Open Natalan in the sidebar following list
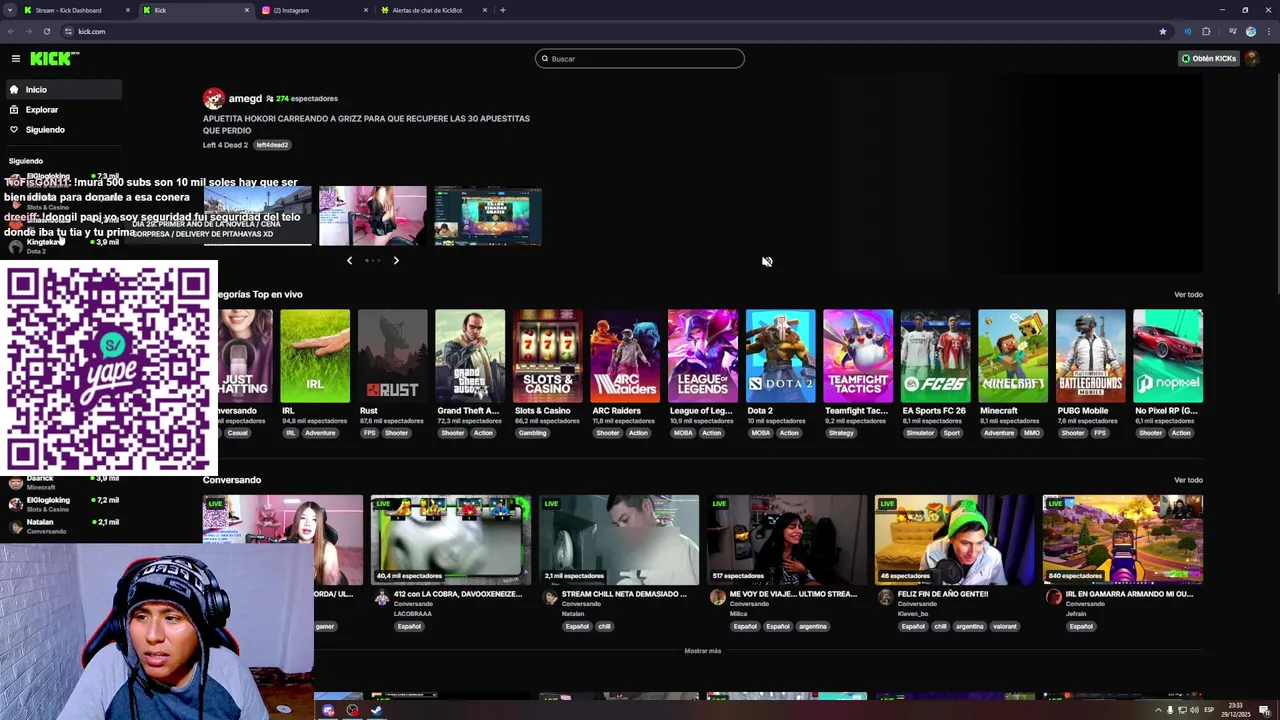The height and width of the screenshot is (720, 1280). 63,526
